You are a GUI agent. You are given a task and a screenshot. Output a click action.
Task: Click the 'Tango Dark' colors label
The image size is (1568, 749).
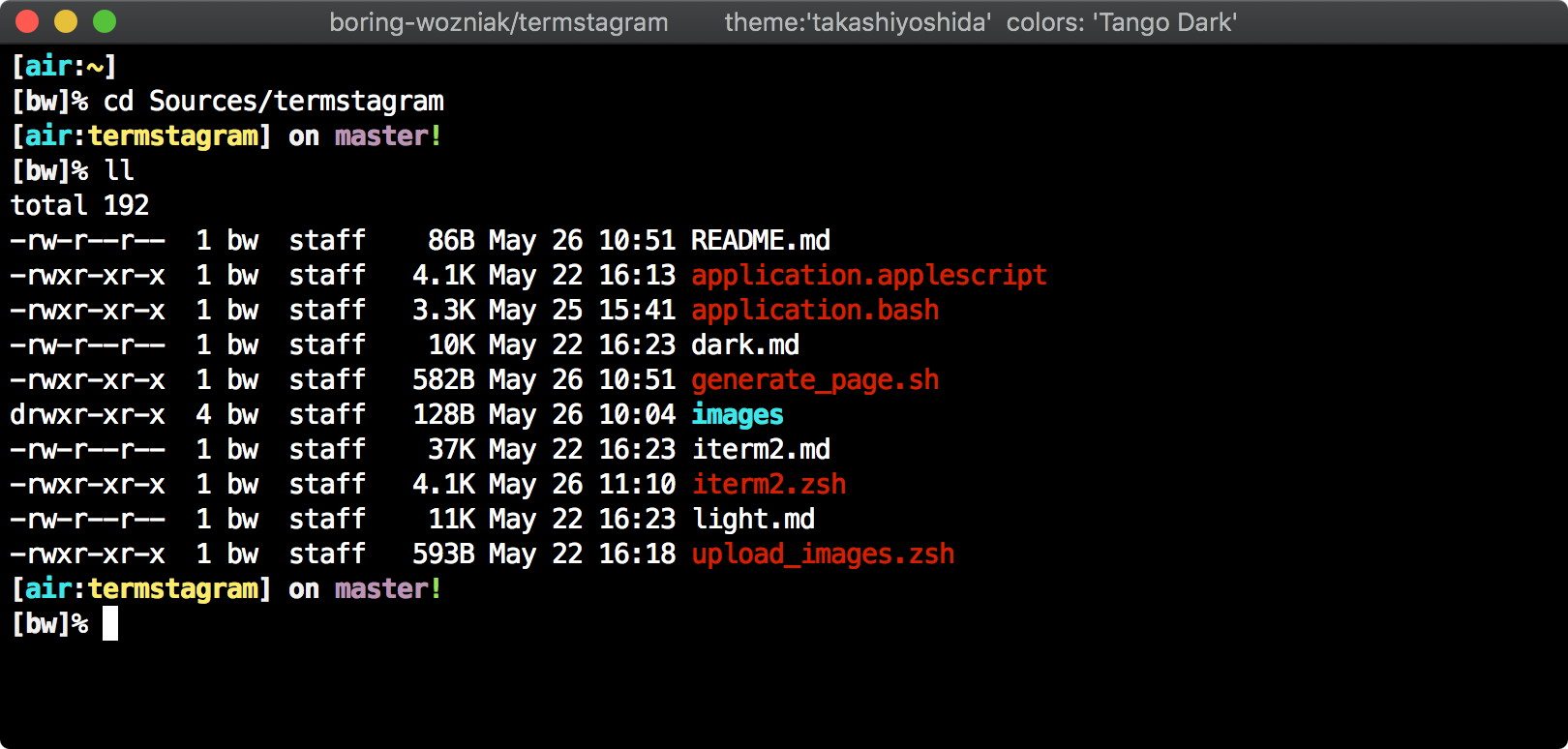coord(1122,22)
